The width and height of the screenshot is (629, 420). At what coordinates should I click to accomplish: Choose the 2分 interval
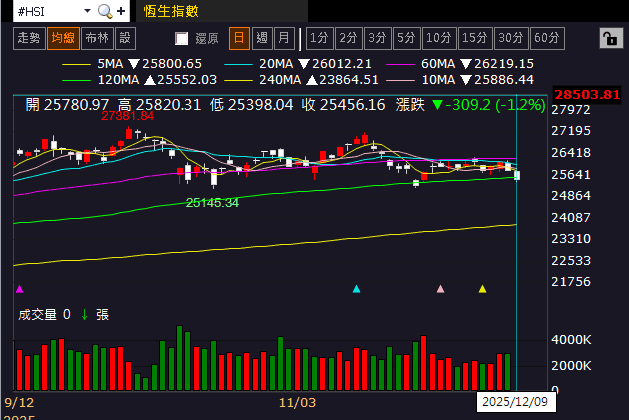pos(349,39)
